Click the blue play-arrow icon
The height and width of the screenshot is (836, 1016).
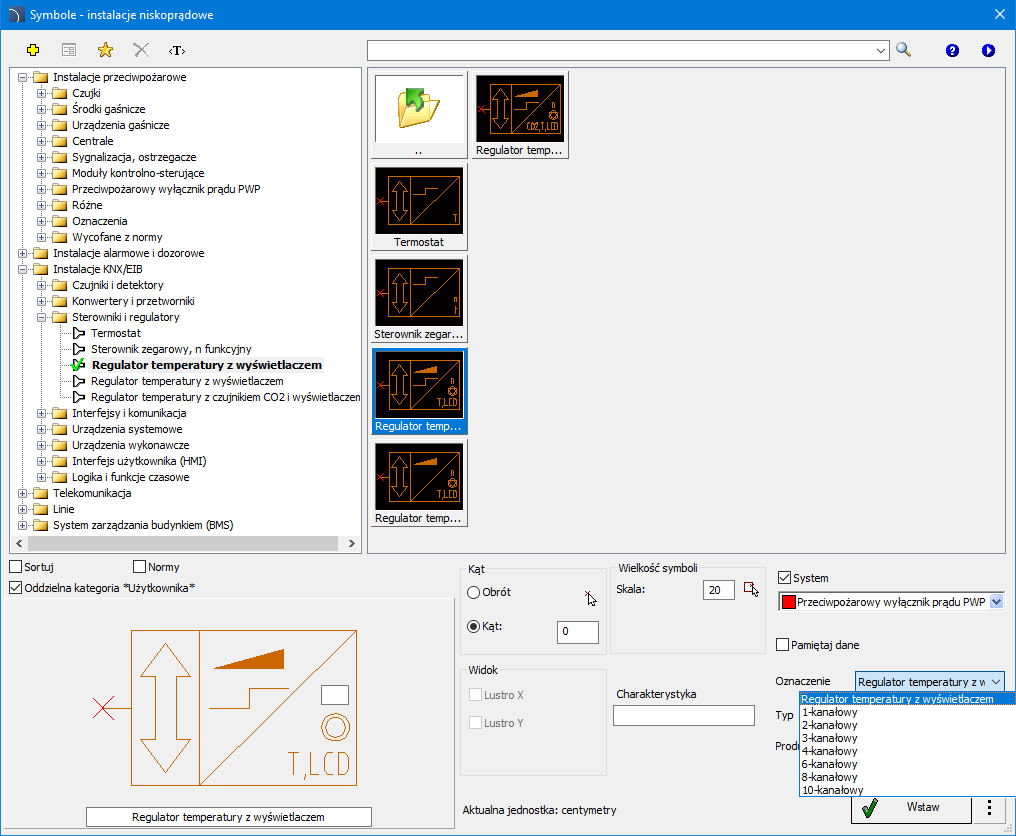click(x=988, y=51)
